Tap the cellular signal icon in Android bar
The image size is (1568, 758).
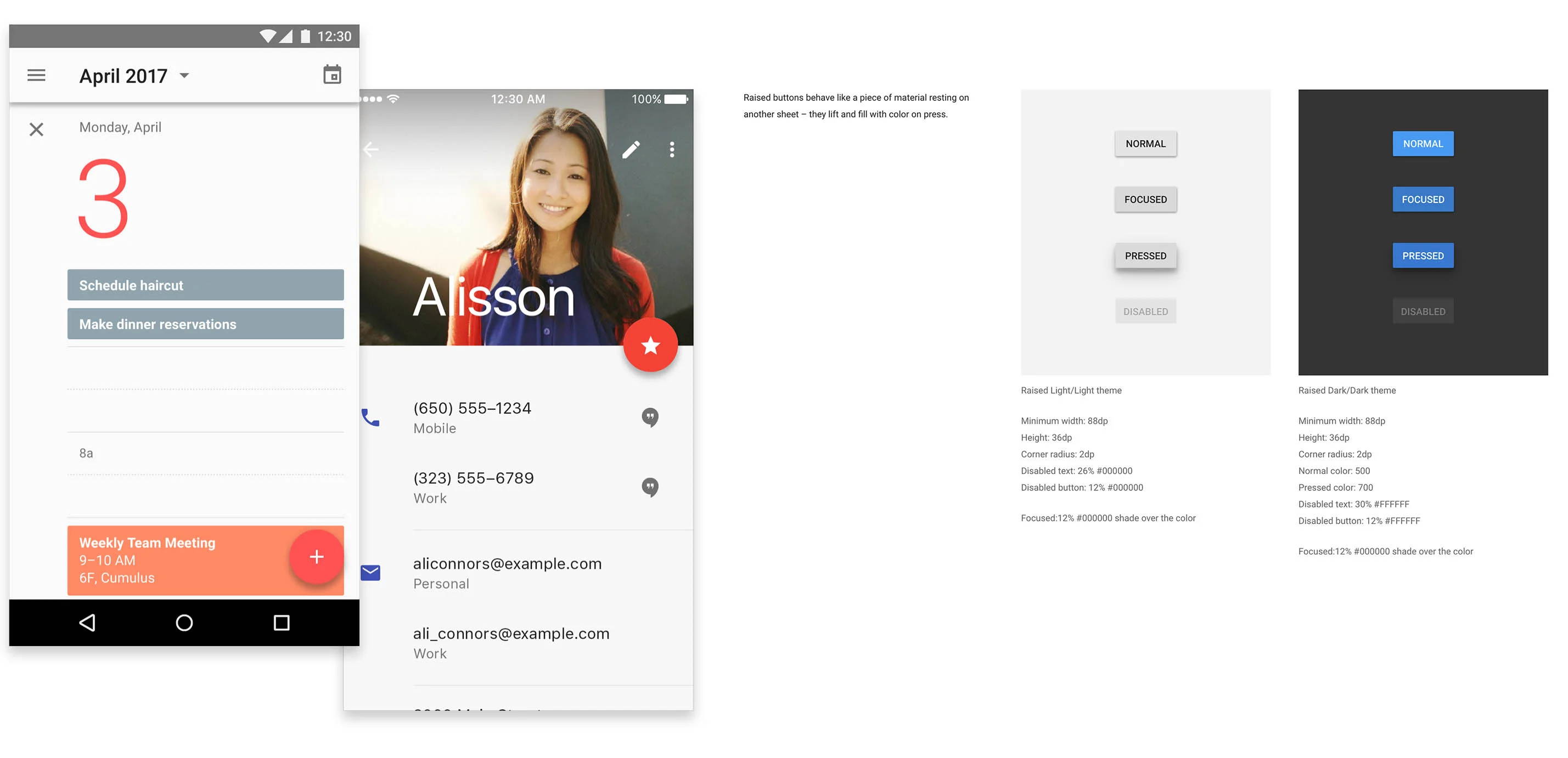click(285, 37)
